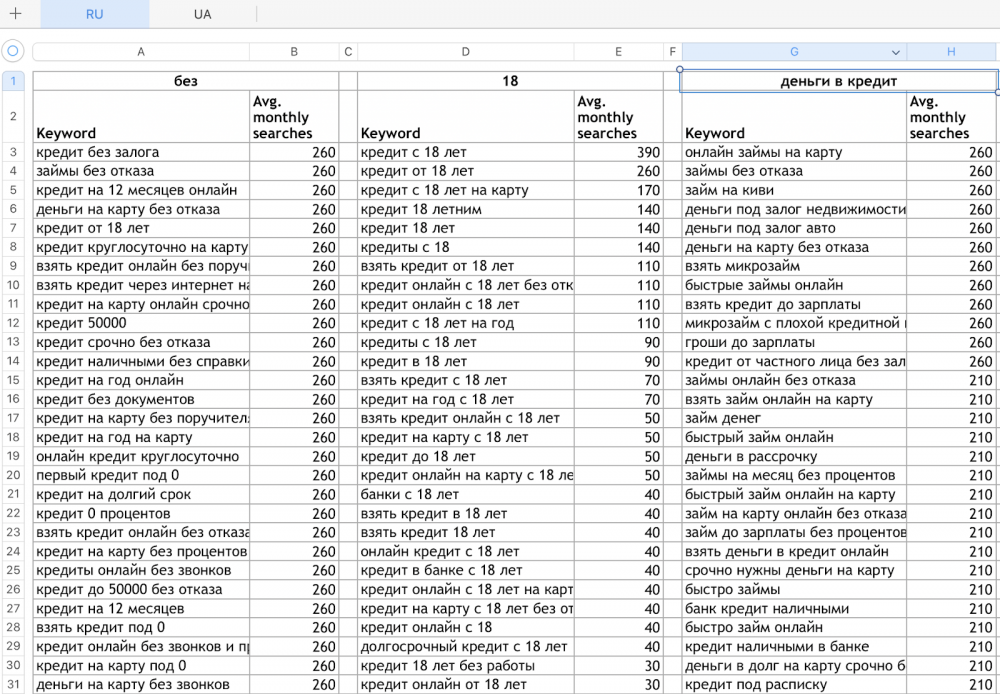
Task: Select column A header
Action: 141,52
